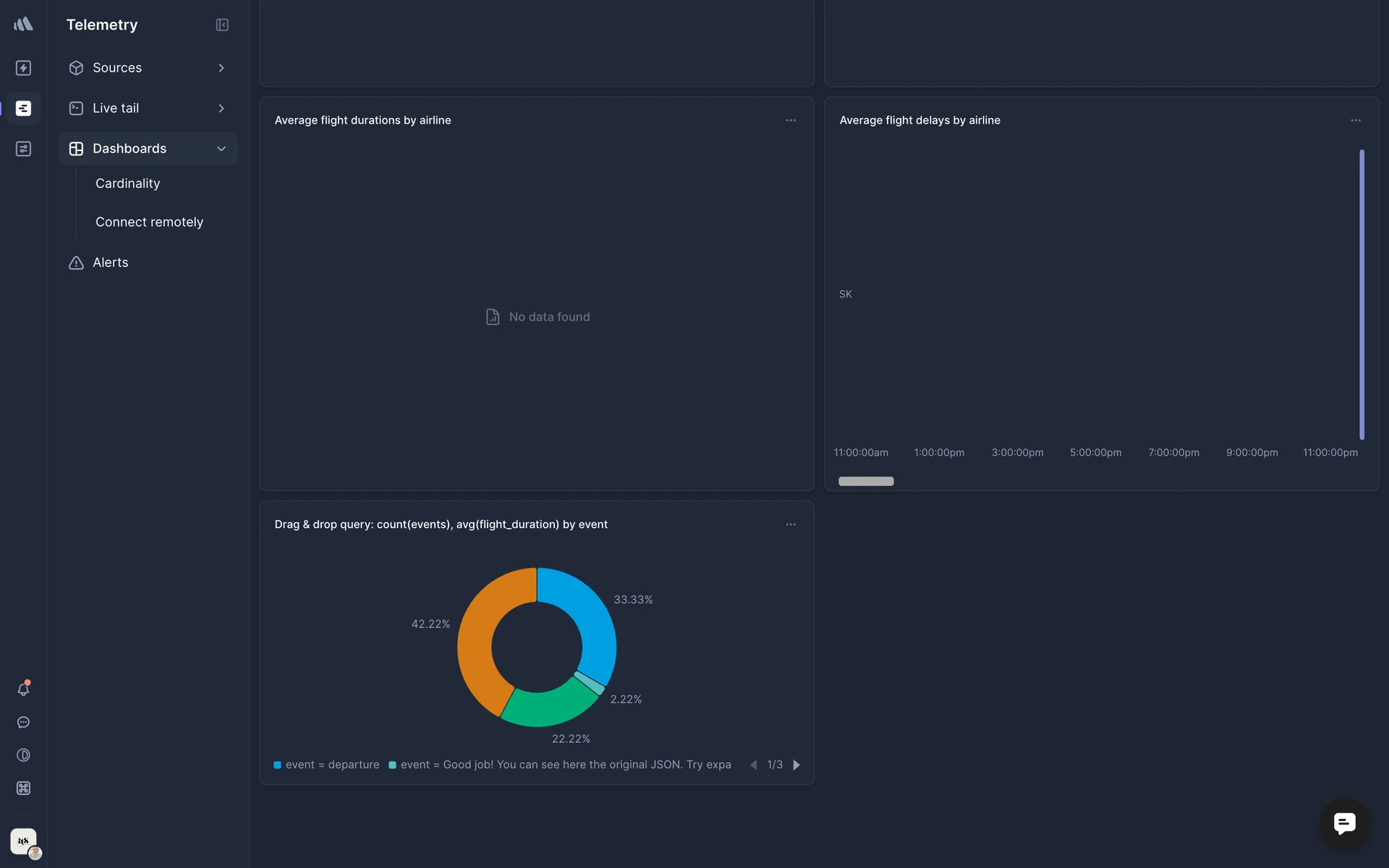This screenshot has width=1389, height=868.
Task: Collapse the Telemetry sidebar panel
Action: point(222,25)
